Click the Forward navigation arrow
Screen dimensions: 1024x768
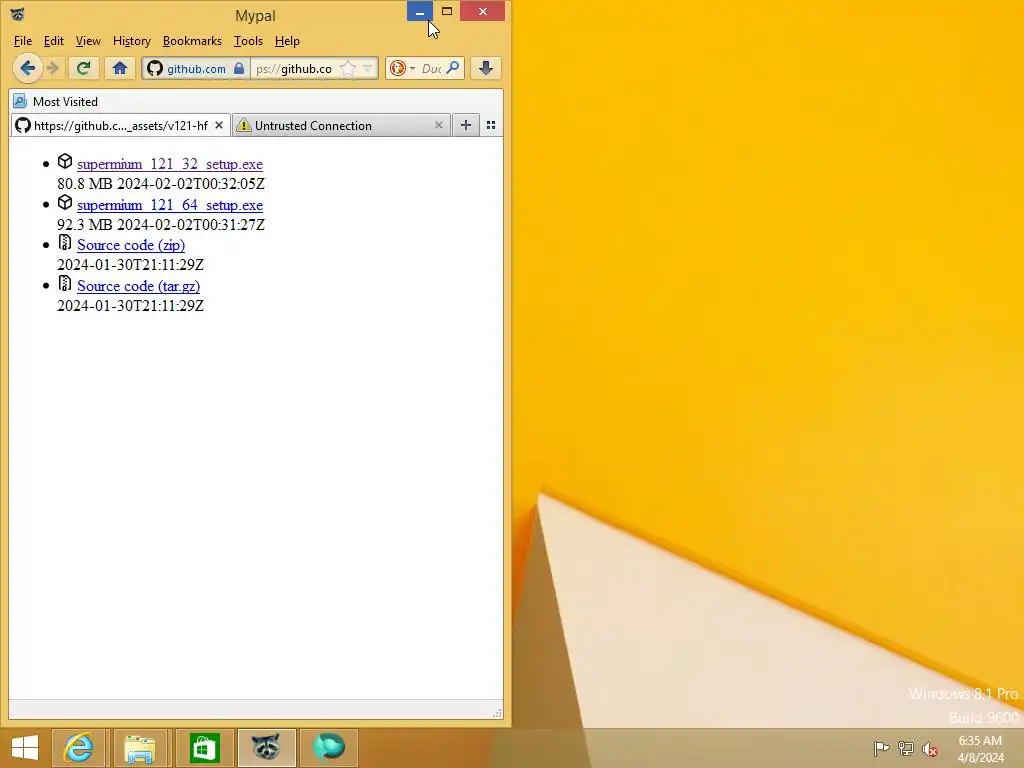[53, 68]
